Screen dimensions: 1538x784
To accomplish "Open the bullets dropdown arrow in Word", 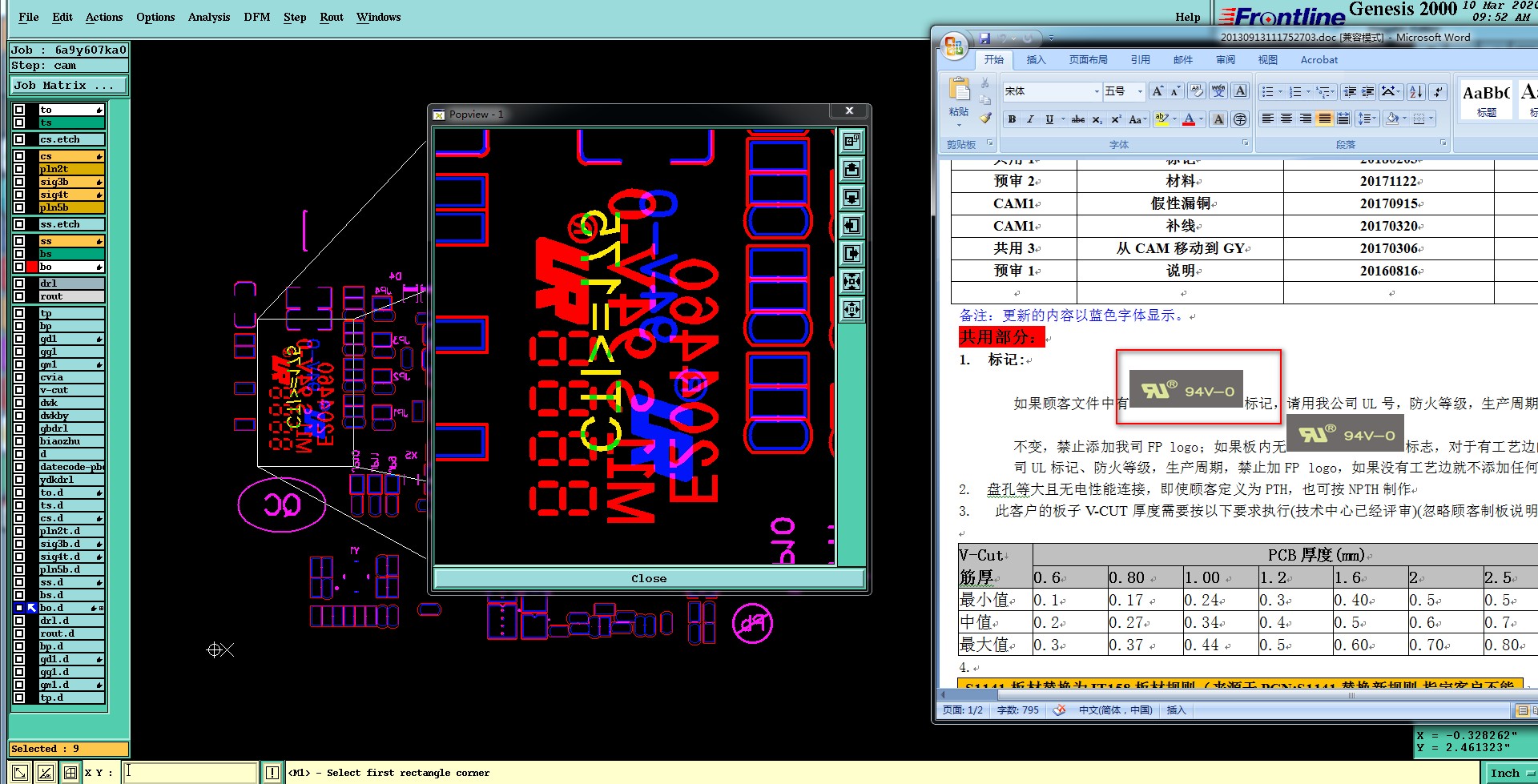I will pyautogui.click(x=1280, y=91).
